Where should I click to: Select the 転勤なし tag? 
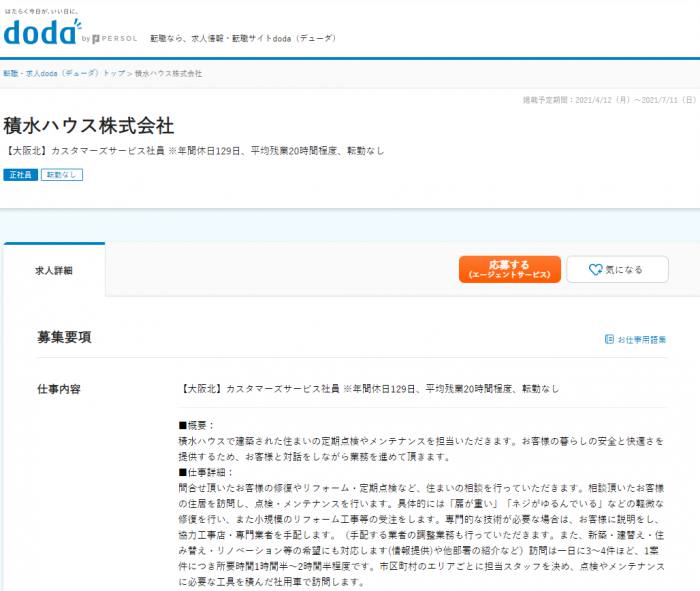62,175
